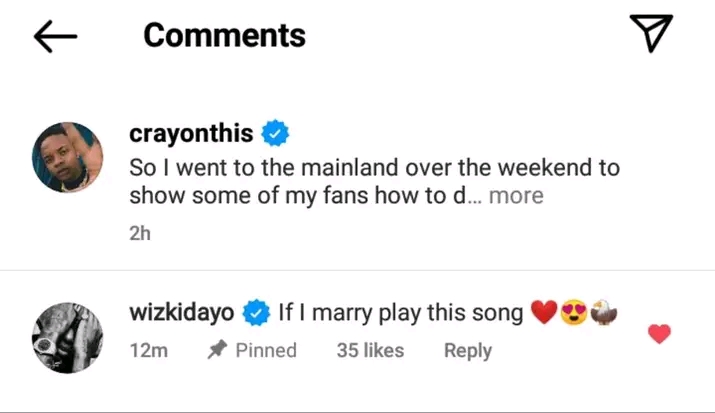View the 35 likes list

click(370, 350)
